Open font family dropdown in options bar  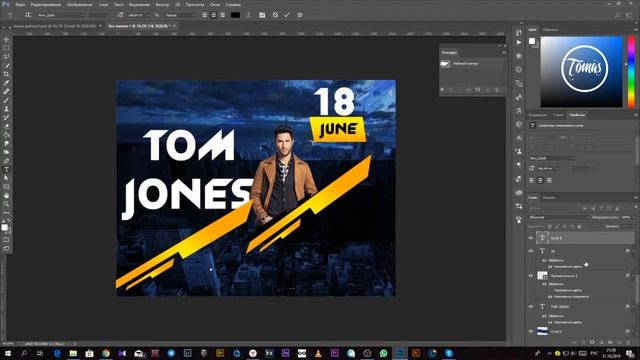[60, 15]
